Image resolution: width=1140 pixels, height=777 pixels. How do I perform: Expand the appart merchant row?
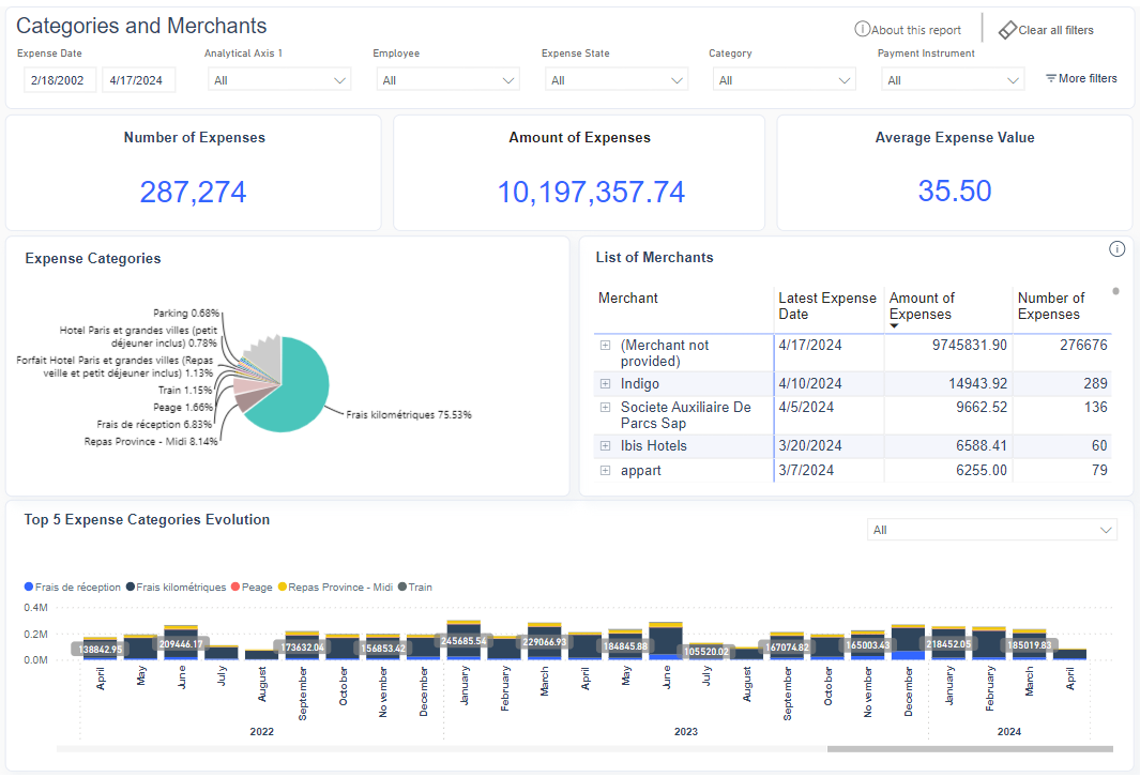click(605, 470)
